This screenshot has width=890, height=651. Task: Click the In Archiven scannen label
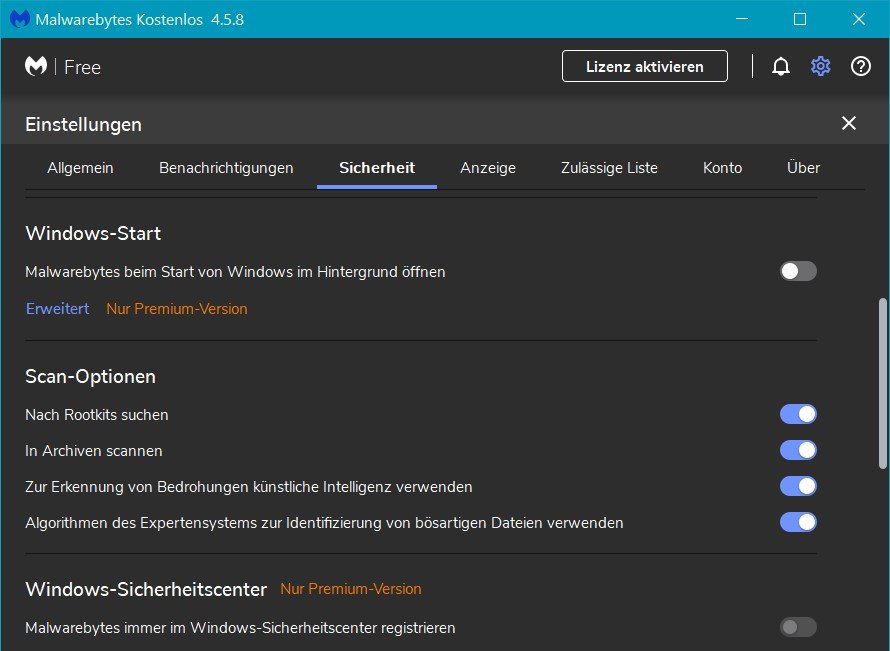tap(94, 451)
